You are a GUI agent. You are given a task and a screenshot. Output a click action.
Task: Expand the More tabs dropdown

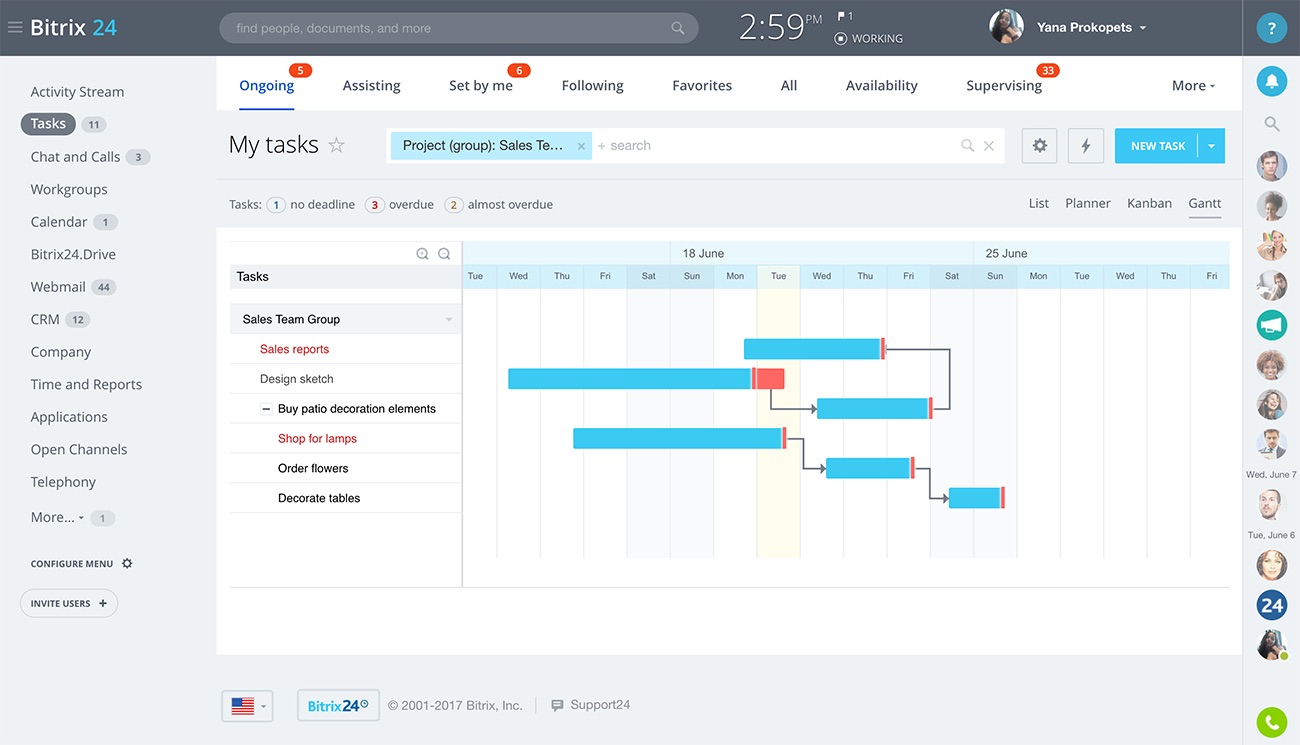1193,86
